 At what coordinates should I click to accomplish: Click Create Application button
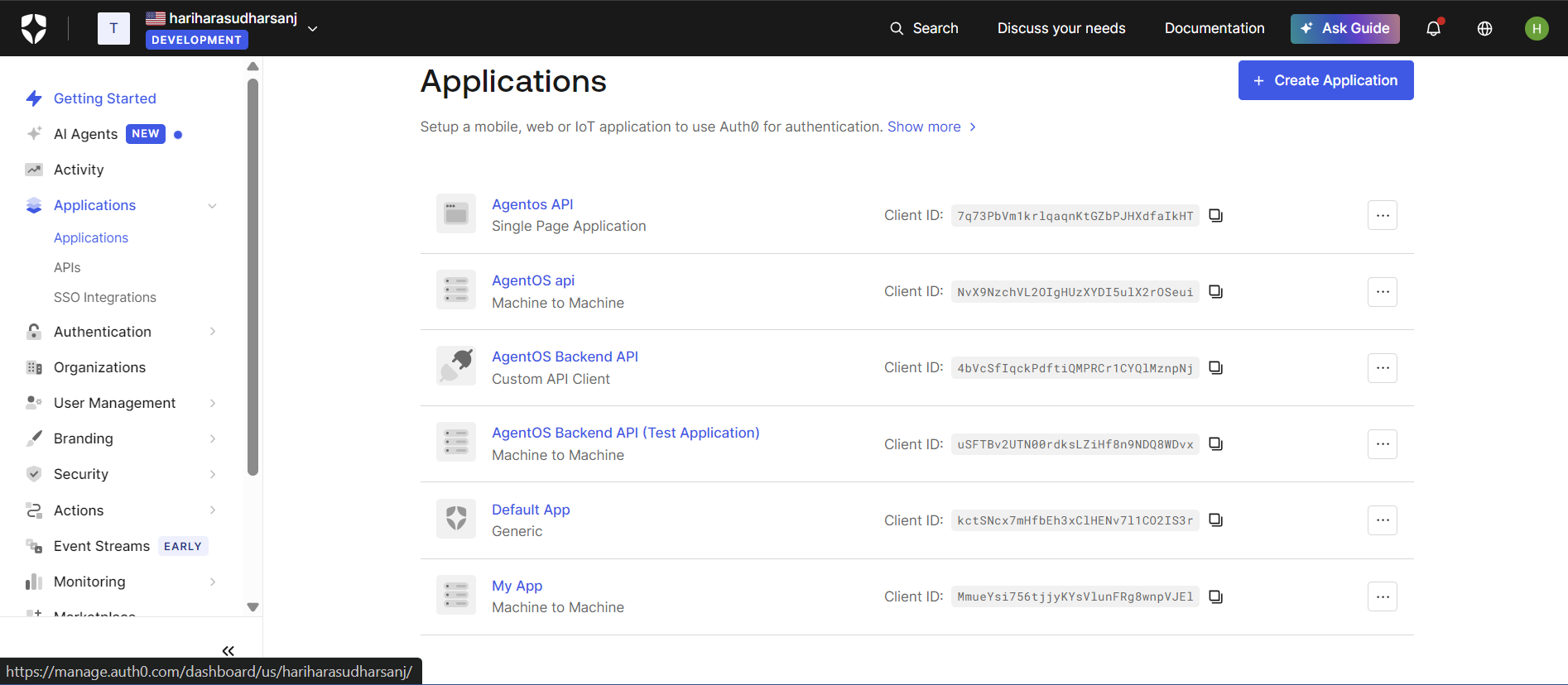pyautogui.click(x=1325, y=80)
